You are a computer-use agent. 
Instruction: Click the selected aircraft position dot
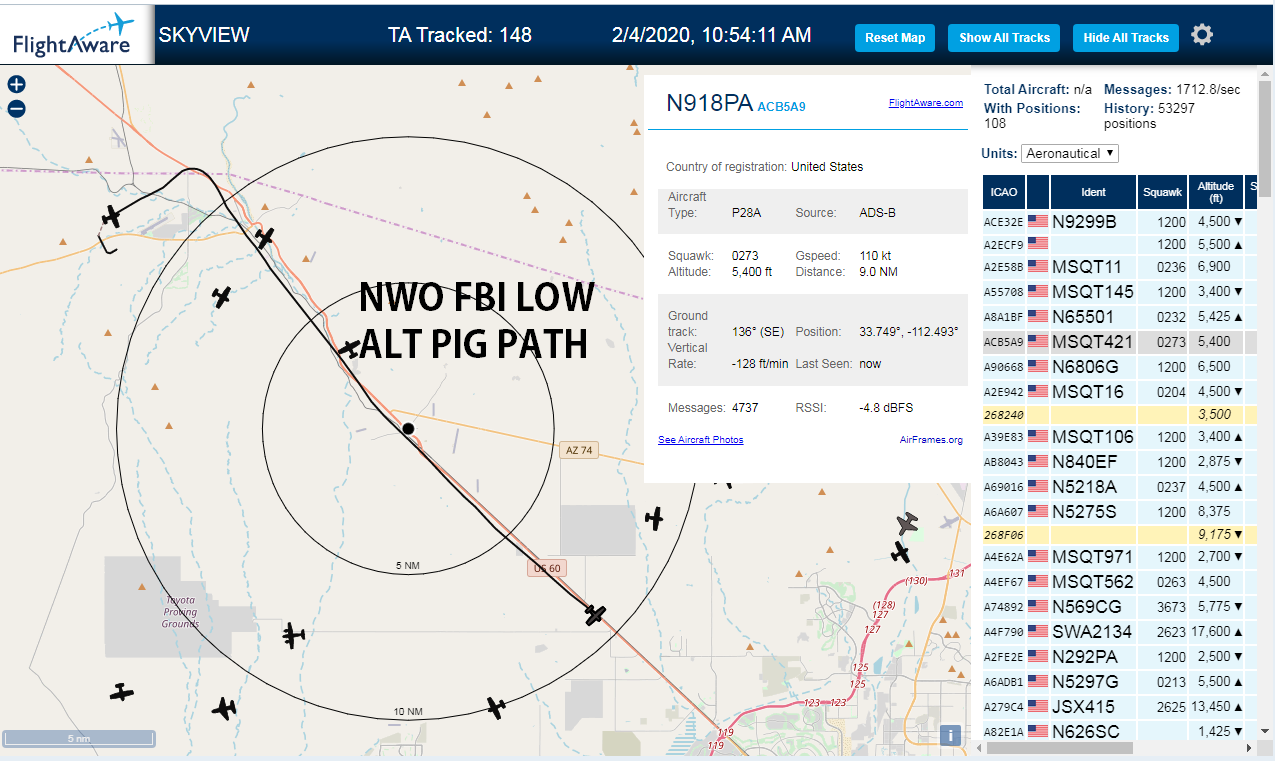[408, 429]
